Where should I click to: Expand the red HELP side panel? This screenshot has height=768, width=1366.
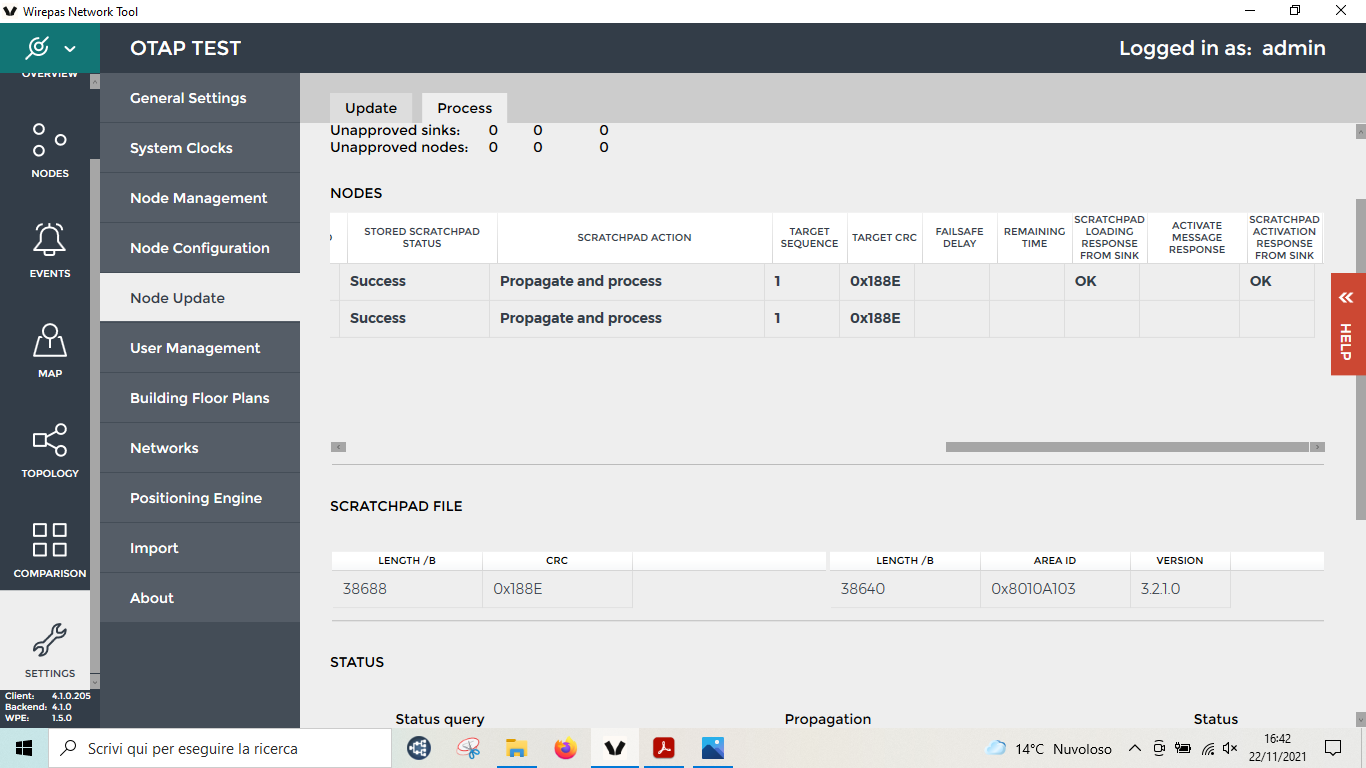tap(1347, 323)
